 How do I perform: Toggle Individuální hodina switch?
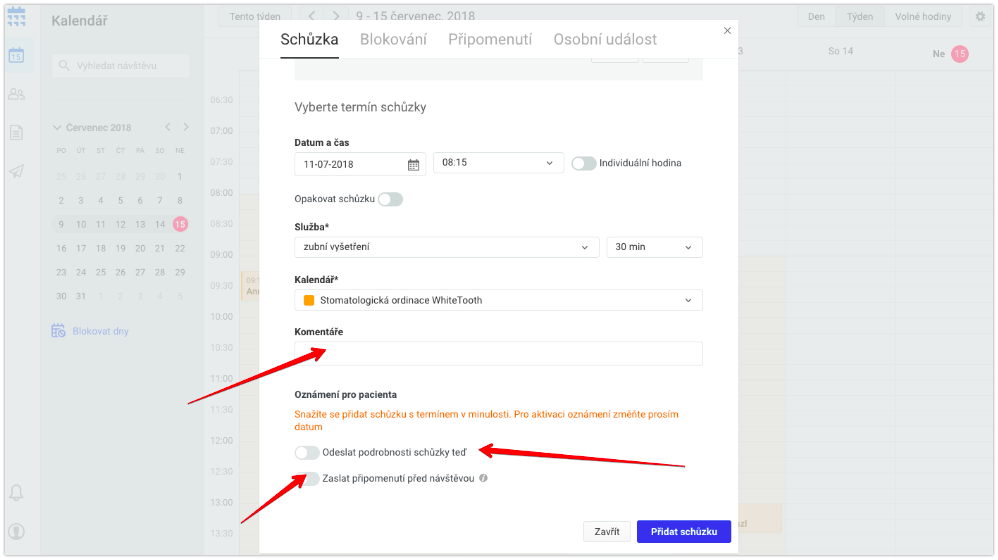coord(583,163)
